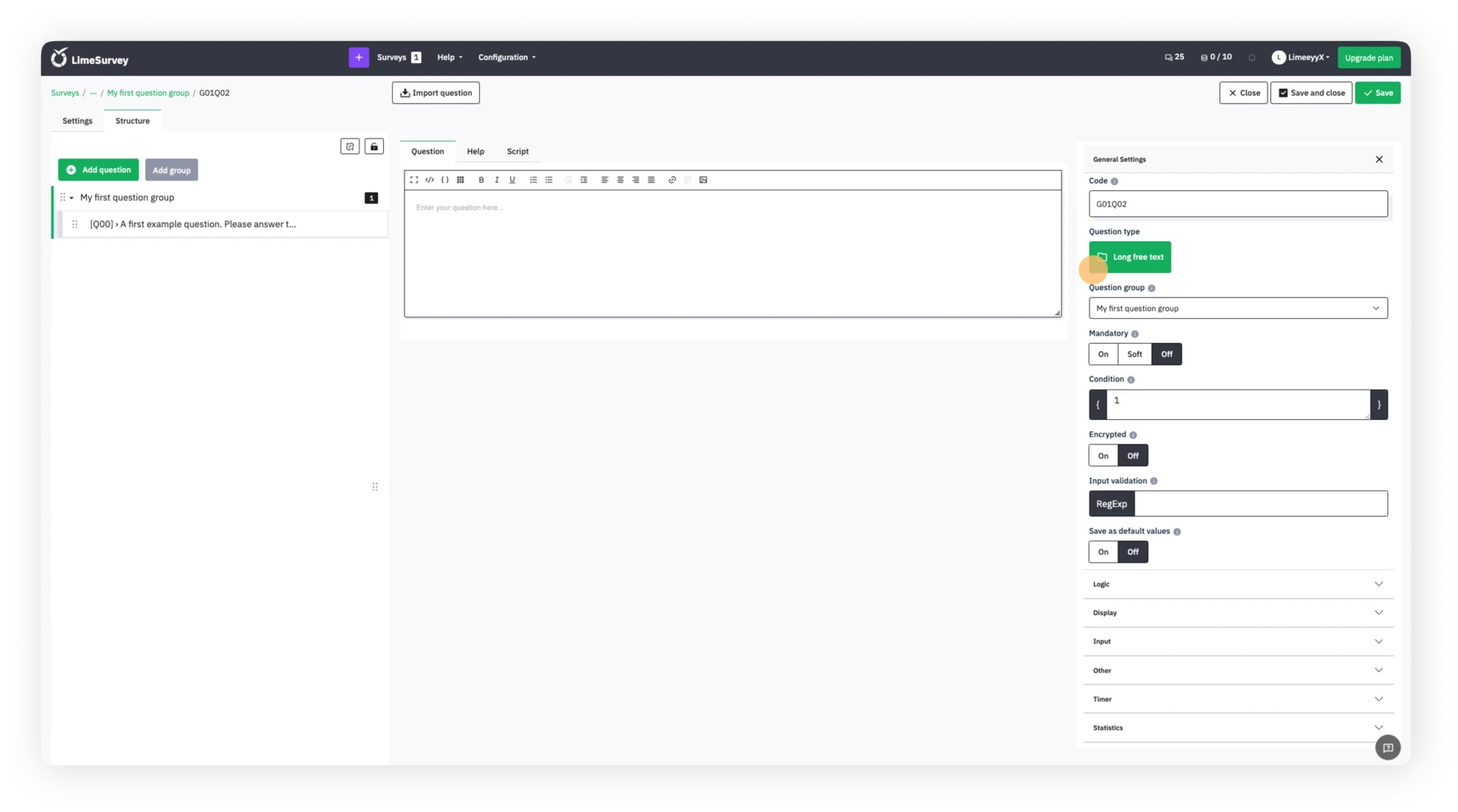This screenshot has height=812, width=1458.
Task: Click the LimeSurvey logo
Action: 90,58
